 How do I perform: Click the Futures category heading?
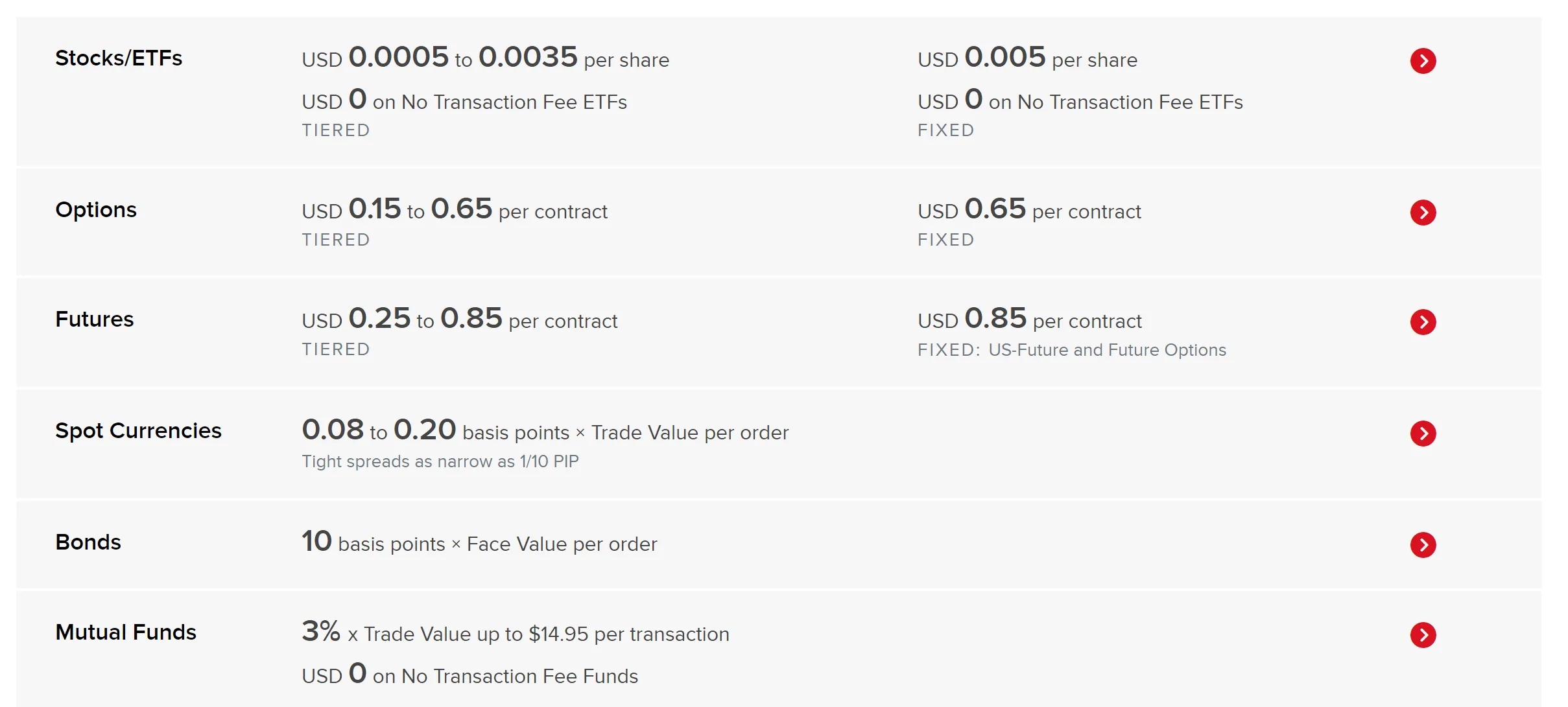(95, 319)
